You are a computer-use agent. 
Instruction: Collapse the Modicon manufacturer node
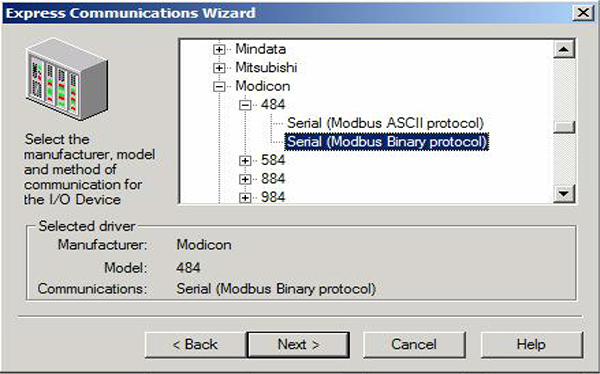(x=219, y=87)
